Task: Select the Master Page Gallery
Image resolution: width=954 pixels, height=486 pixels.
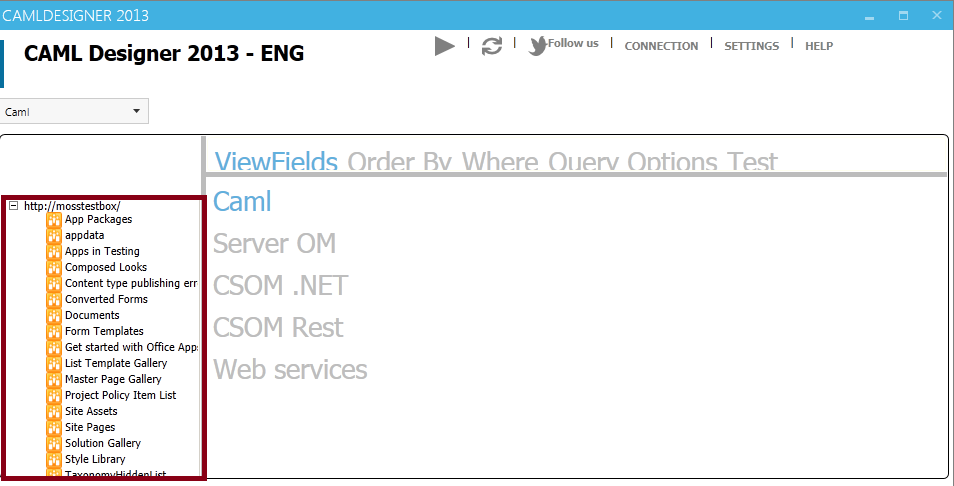Action: 113,379
